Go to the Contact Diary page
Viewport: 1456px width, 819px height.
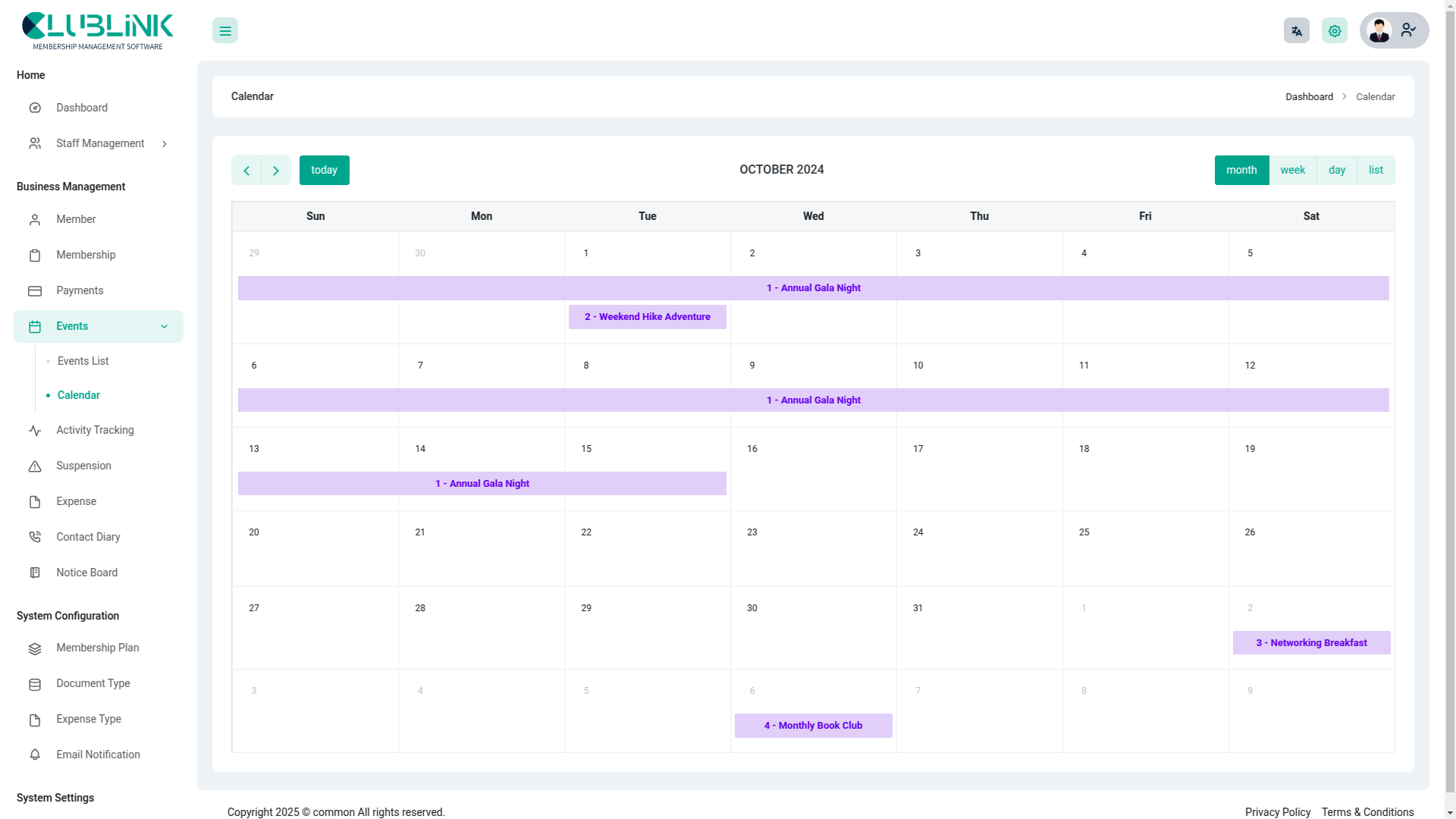pos(87,537)
